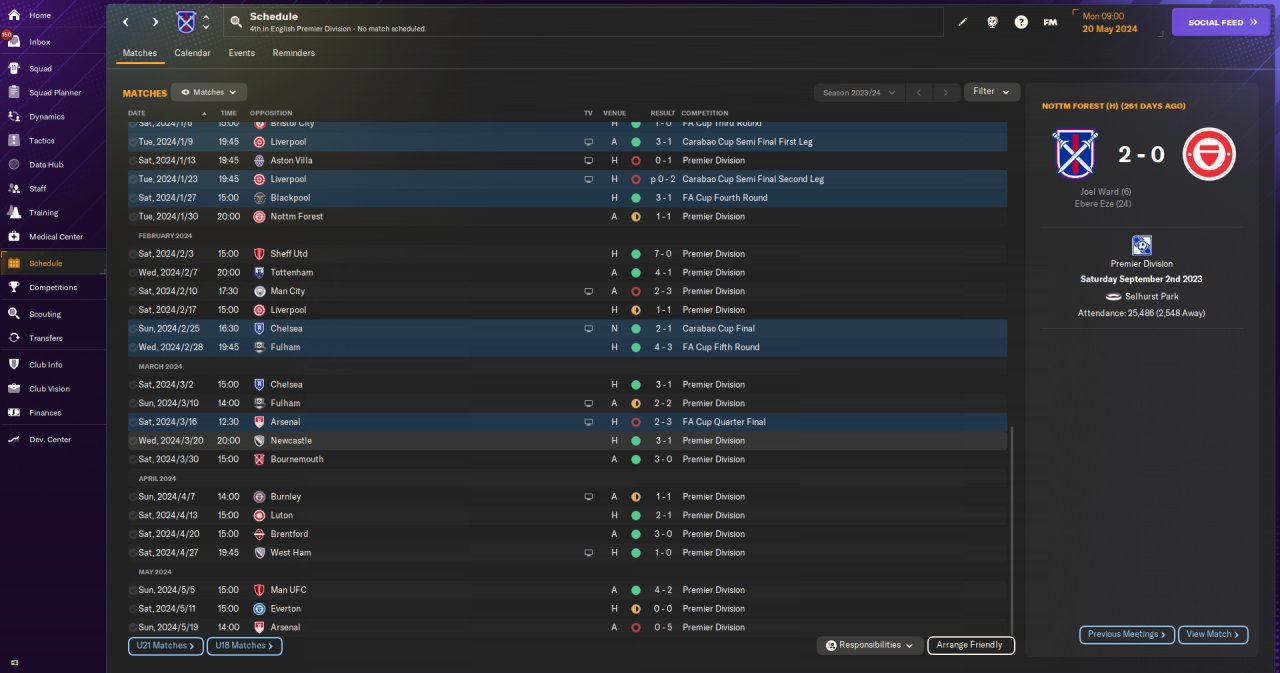1280x673 pixels.
Task: Select Schedule in the sidebar
Action: (53, 263)
